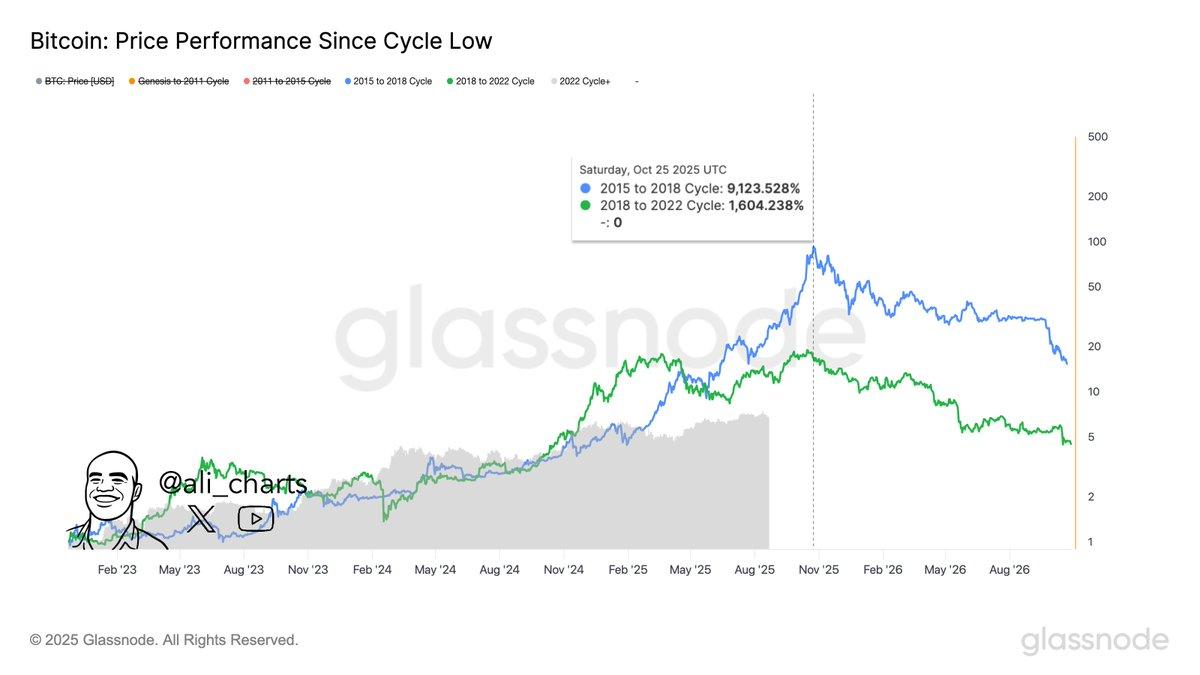Toggle the 2022 Cycle+ legend entry

coord(580,81)
